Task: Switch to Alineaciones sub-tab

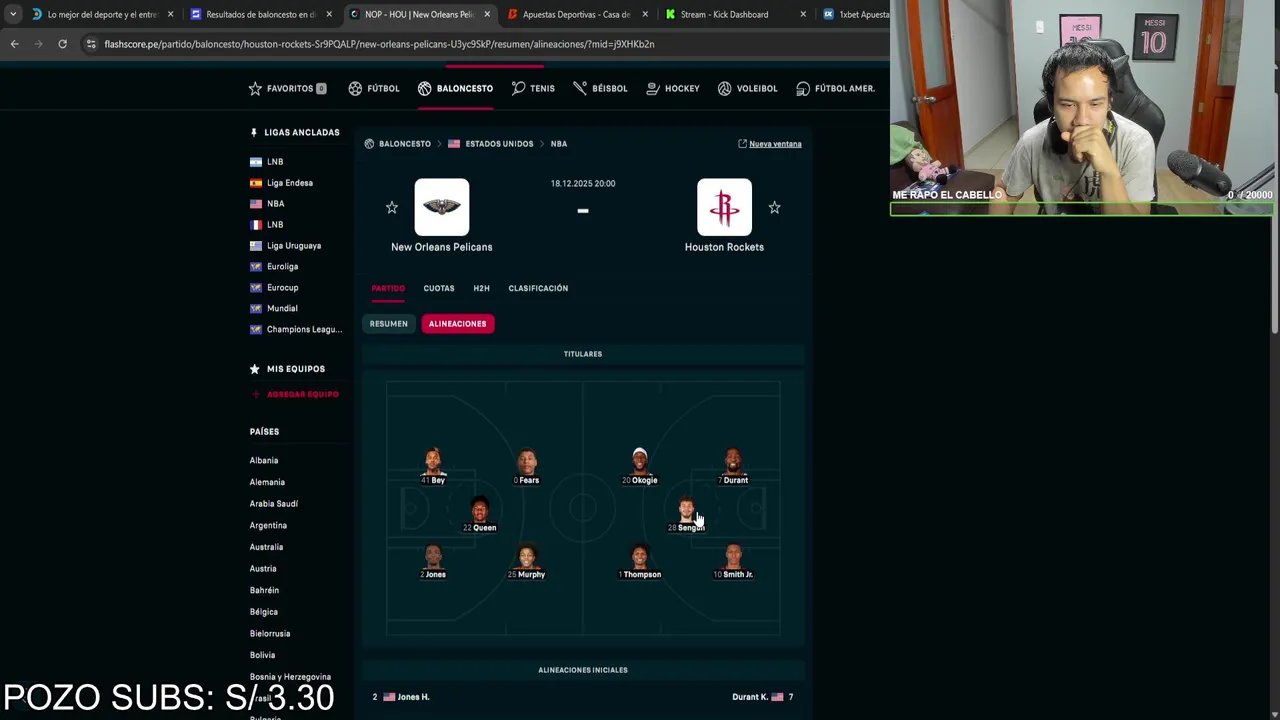Action: click(x=458, y=324)
